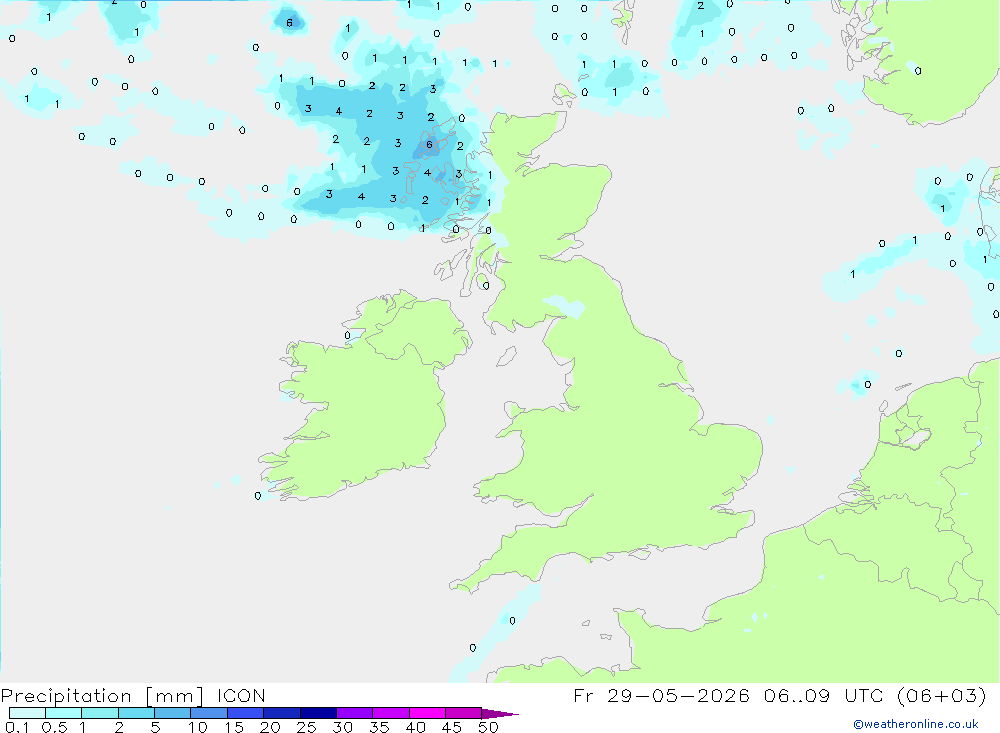Click the 0.1–0.5 mm palest legend swatch
The image size is (1000, 733).
pyautogui.click(x=27, y=713)
